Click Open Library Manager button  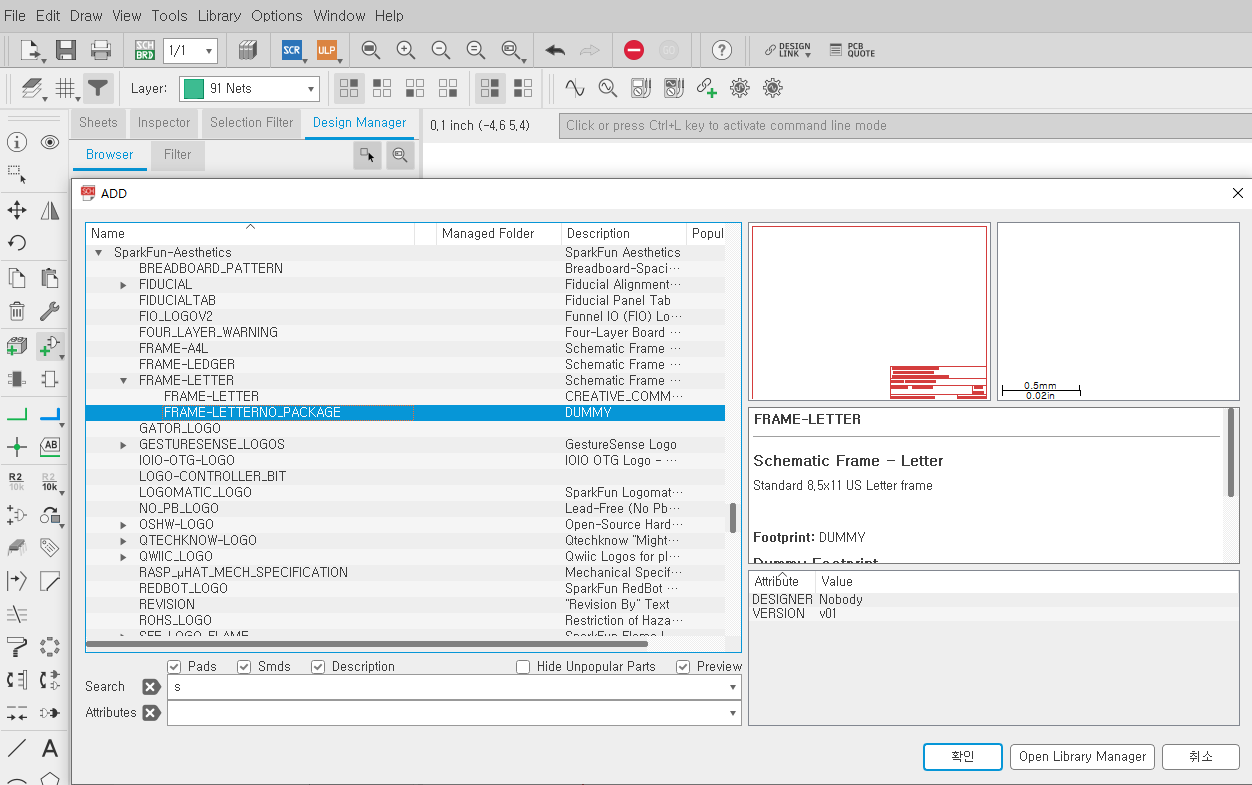pyautogui.click(x=1082, y=757)
